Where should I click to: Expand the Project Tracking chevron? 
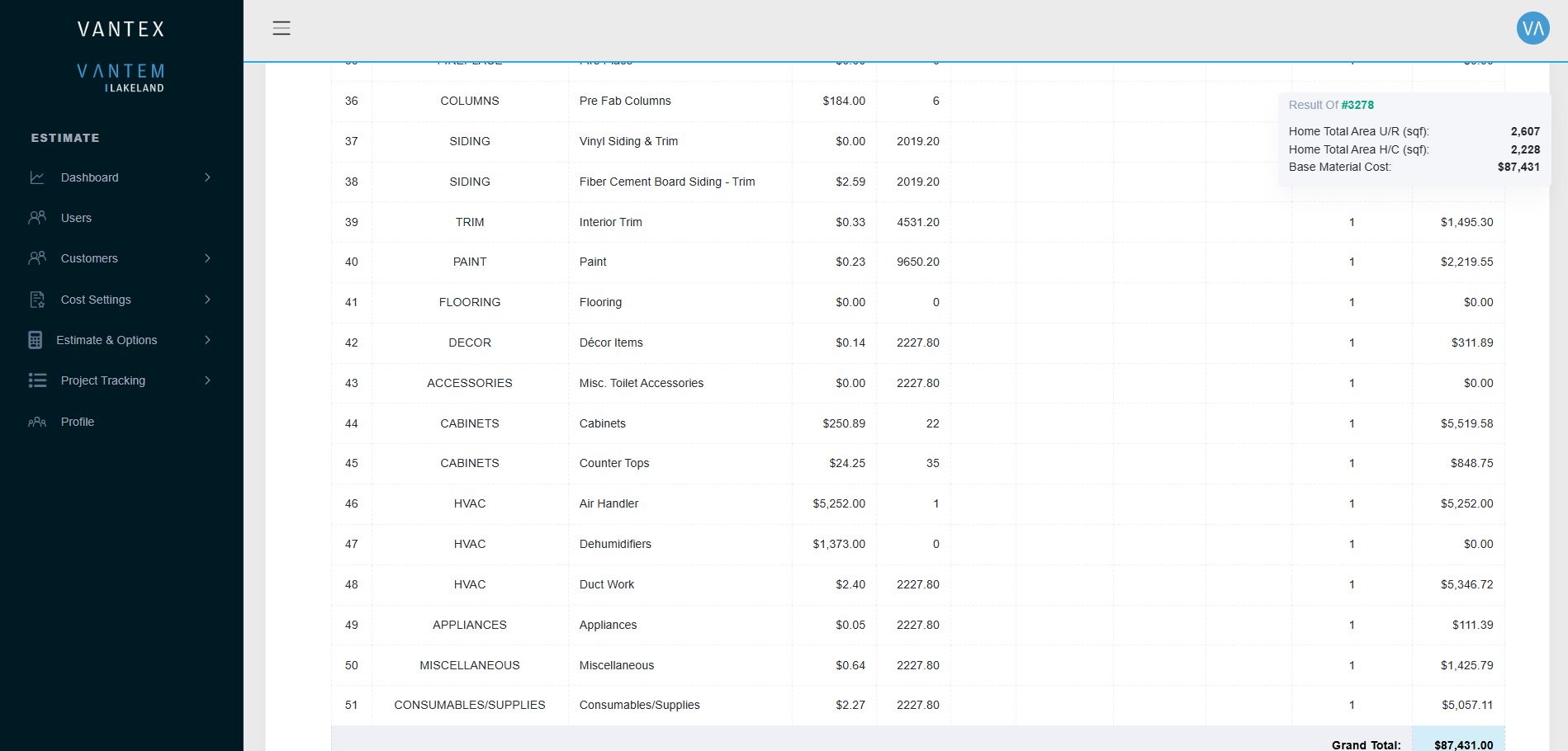click(207, 380)
